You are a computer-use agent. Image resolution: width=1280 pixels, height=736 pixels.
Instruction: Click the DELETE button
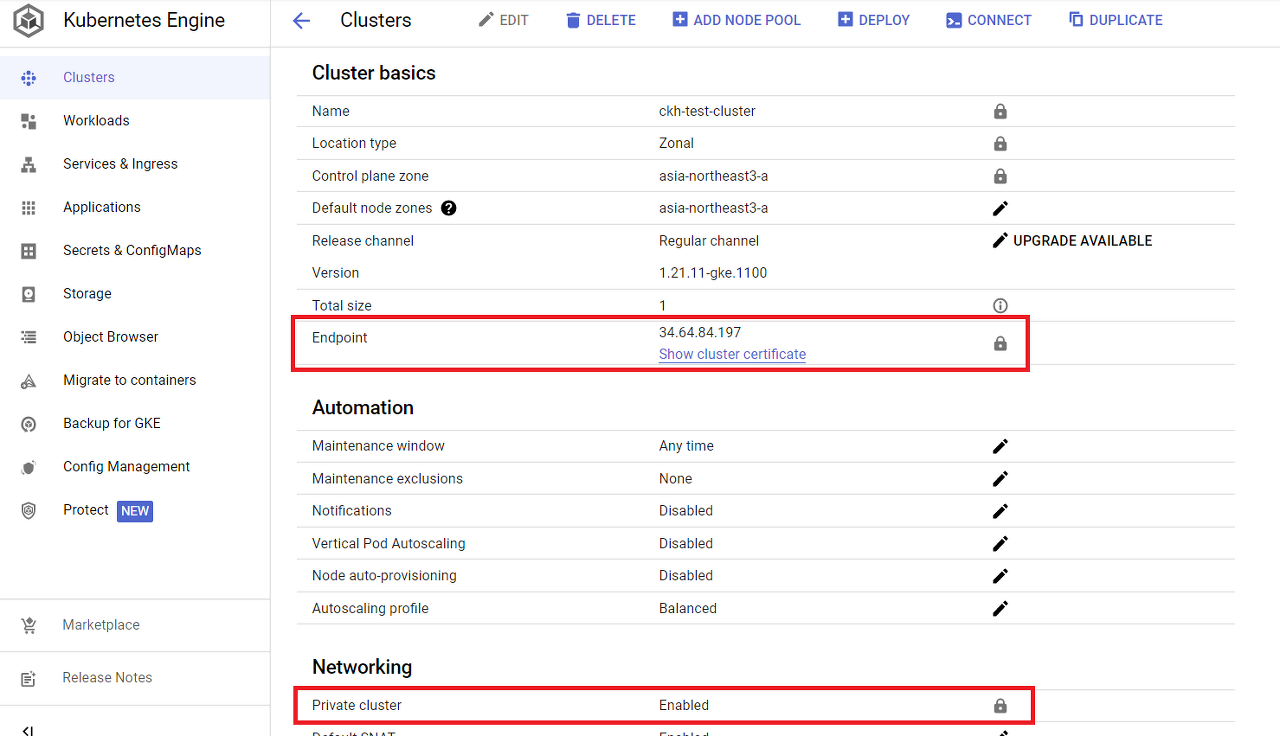click(x=600, y=20)
